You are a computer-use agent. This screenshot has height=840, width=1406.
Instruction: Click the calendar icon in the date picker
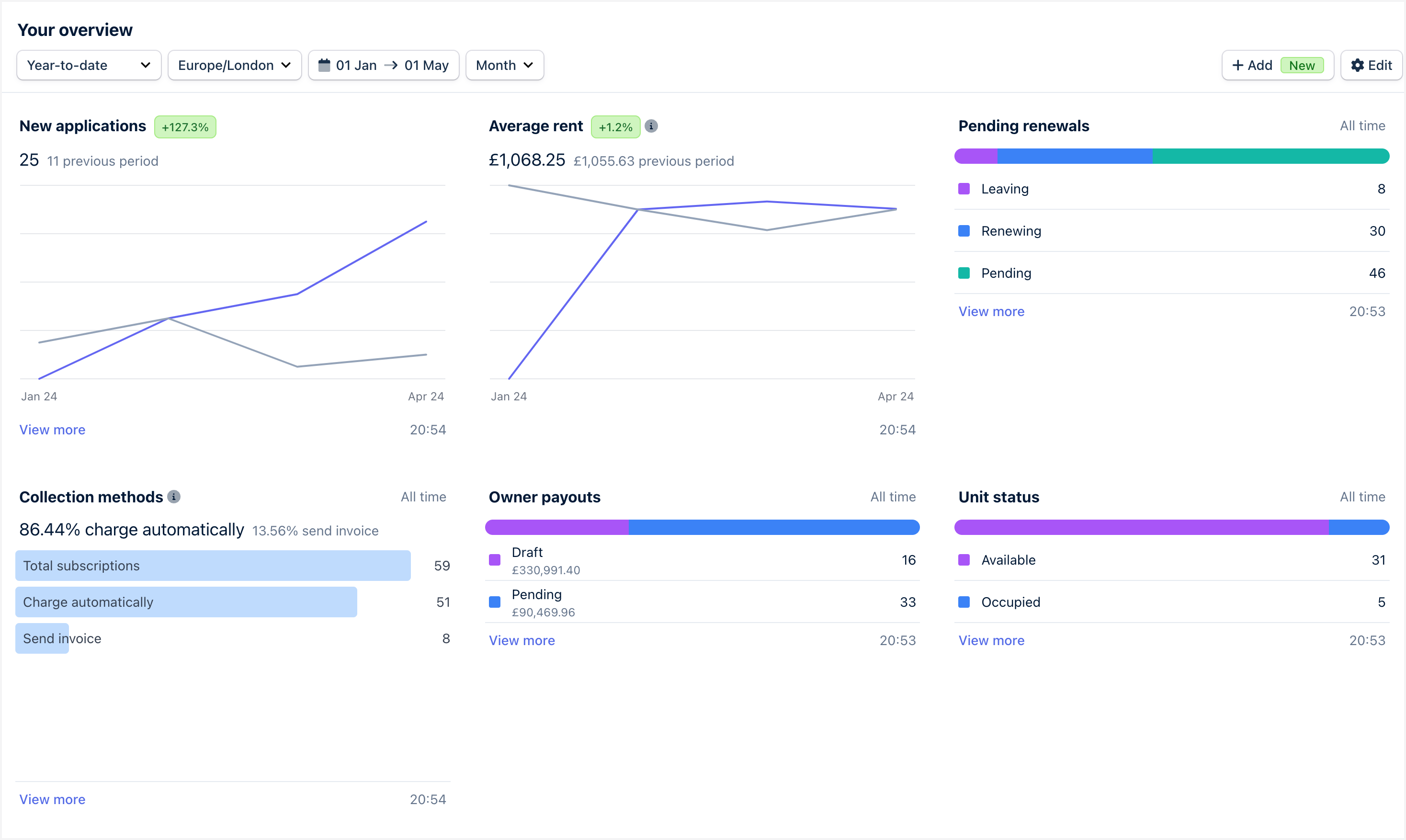325,65
